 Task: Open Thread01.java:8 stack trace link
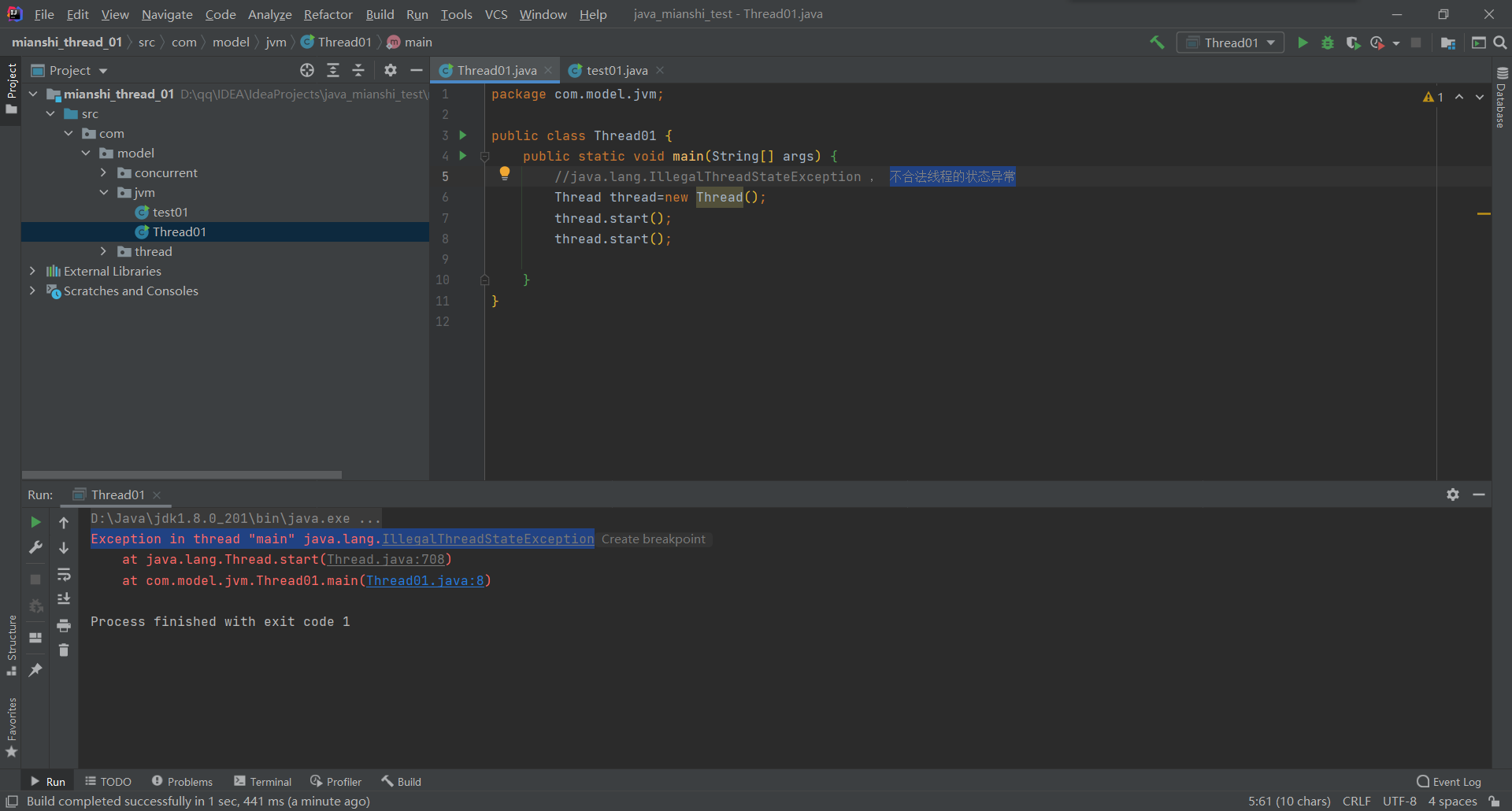pos(425,580)
